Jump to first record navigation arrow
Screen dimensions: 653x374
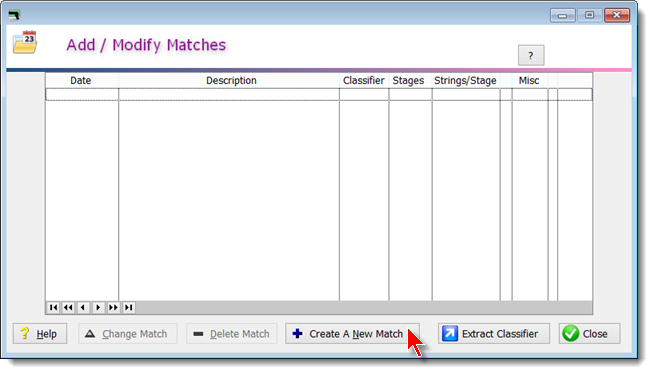pos(53,307)
